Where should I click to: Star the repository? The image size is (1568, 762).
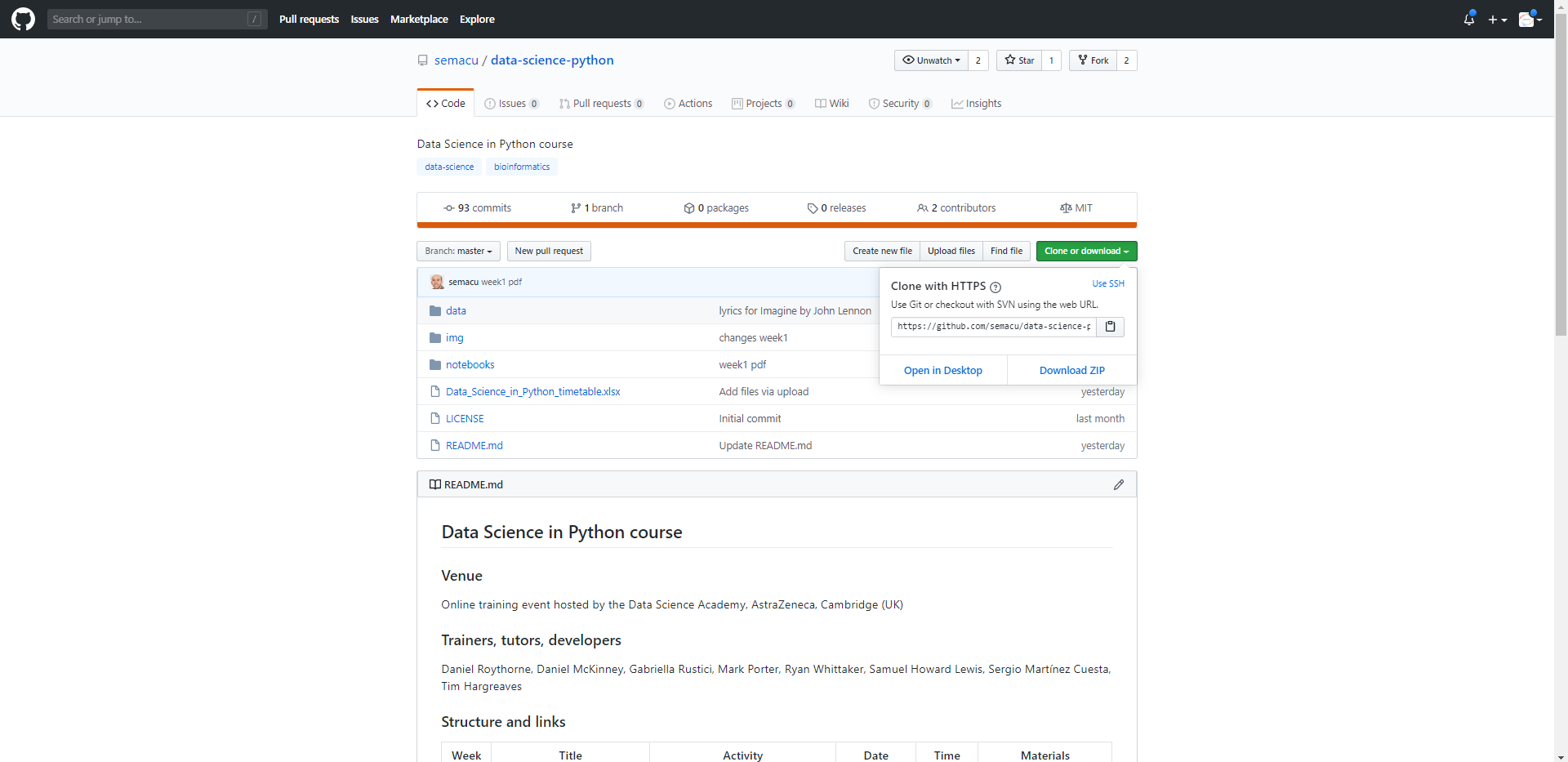1019,60
